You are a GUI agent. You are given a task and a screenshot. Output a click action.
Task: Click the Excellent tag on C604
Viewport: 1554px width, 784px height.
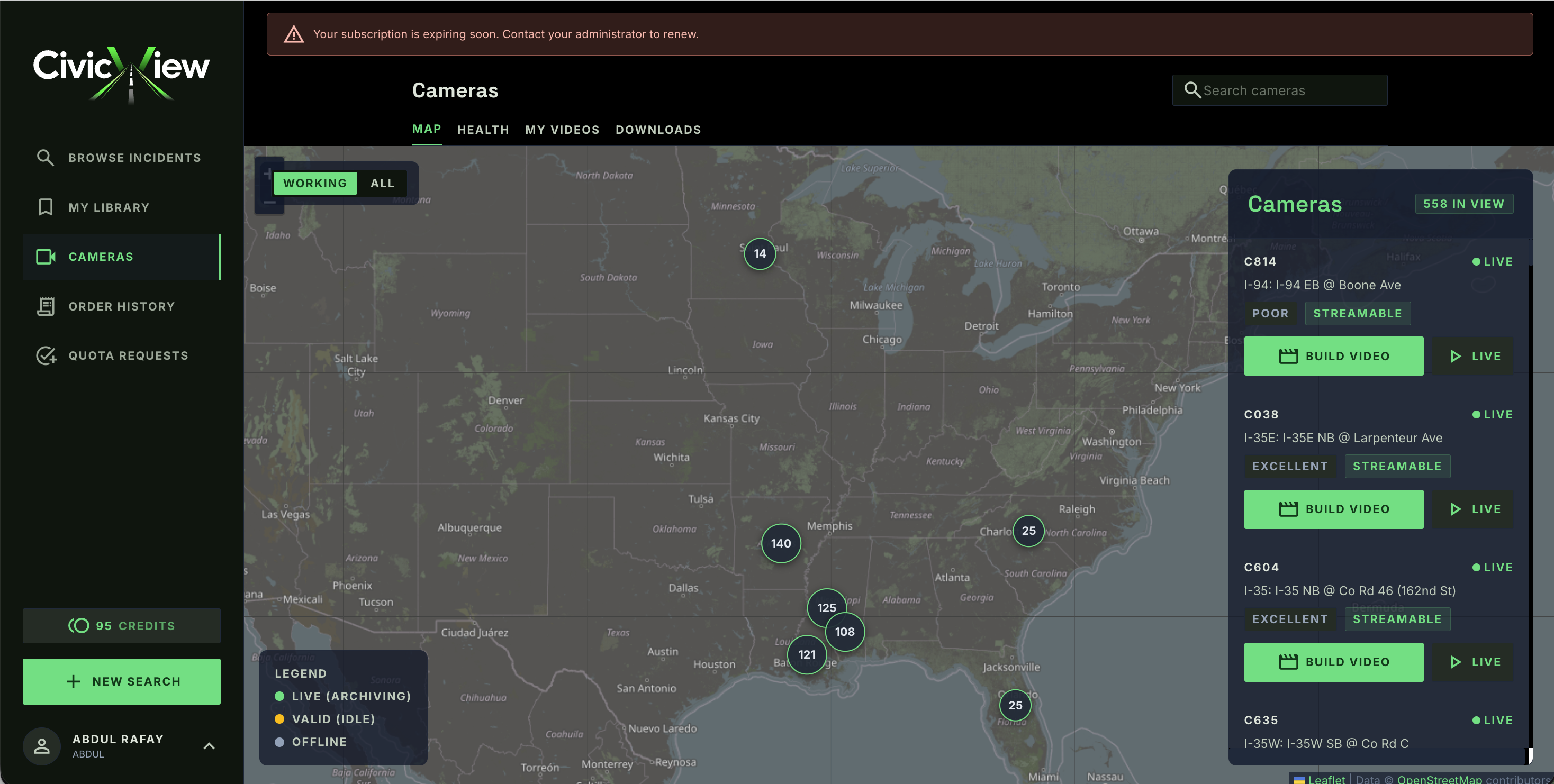click(1290, 619)
